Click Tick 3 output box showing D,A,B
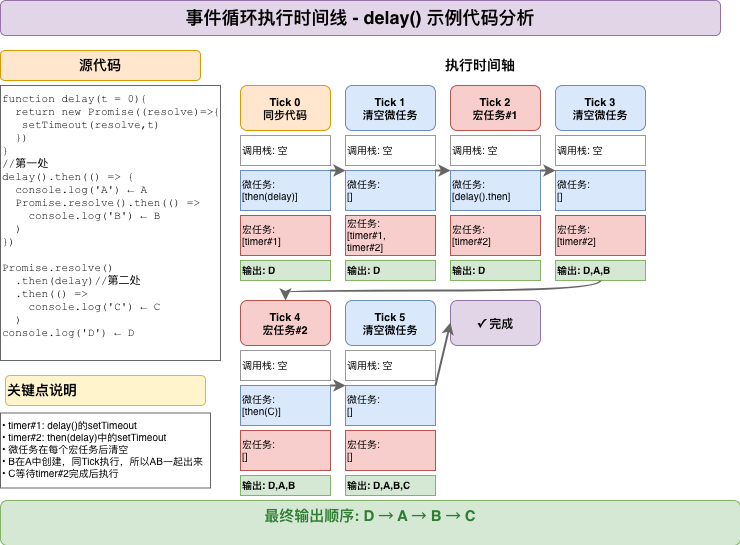 (x=600, y=270)
